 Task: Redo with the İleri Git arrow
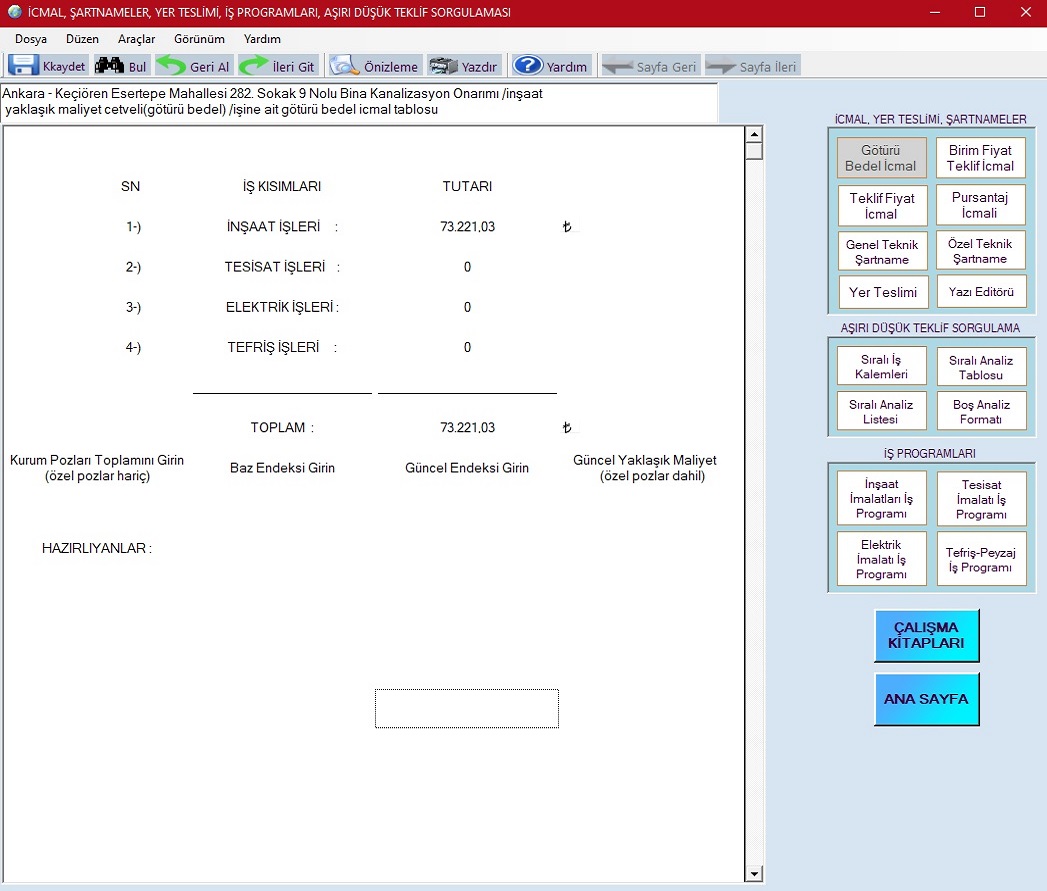tap(254, 66)
